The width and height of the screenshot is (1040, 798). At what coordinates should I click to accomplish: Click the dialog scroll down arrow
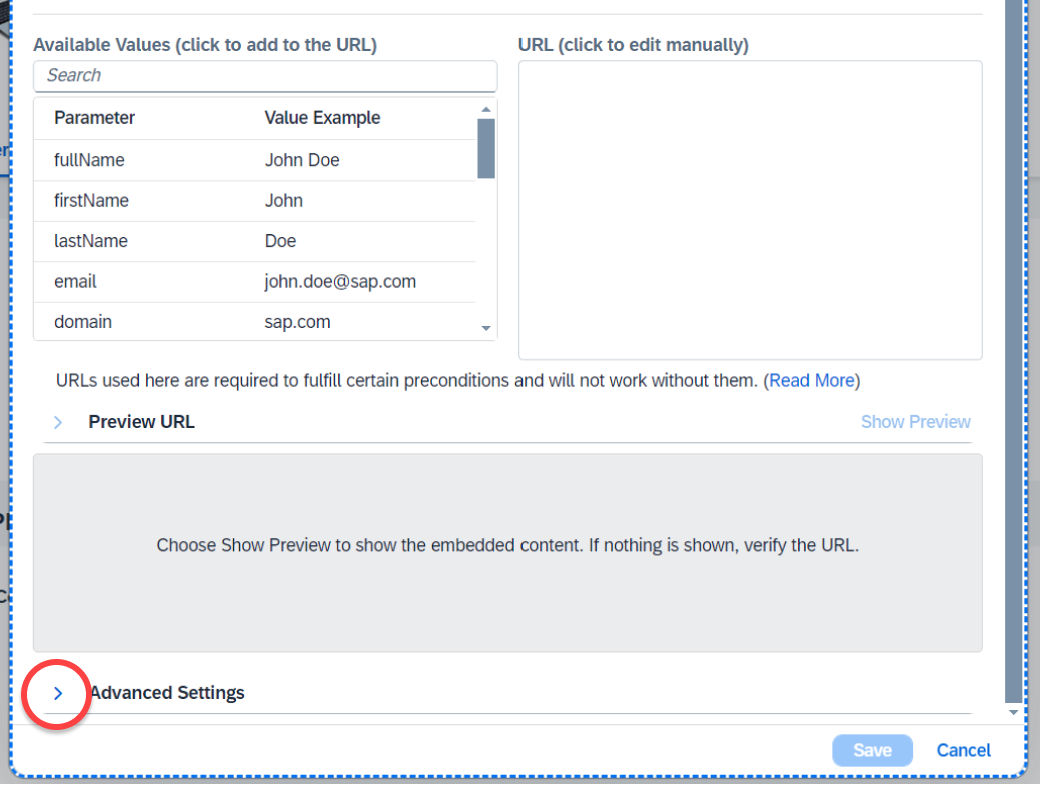pos(1013,712)
